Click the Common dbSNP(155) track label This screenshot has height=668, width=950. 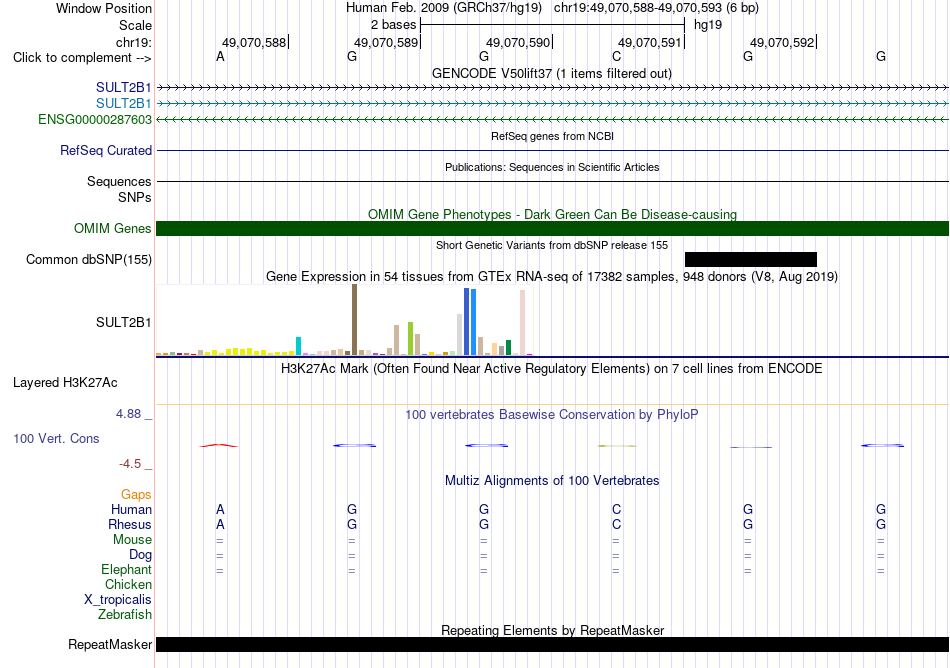click(89, 259)
